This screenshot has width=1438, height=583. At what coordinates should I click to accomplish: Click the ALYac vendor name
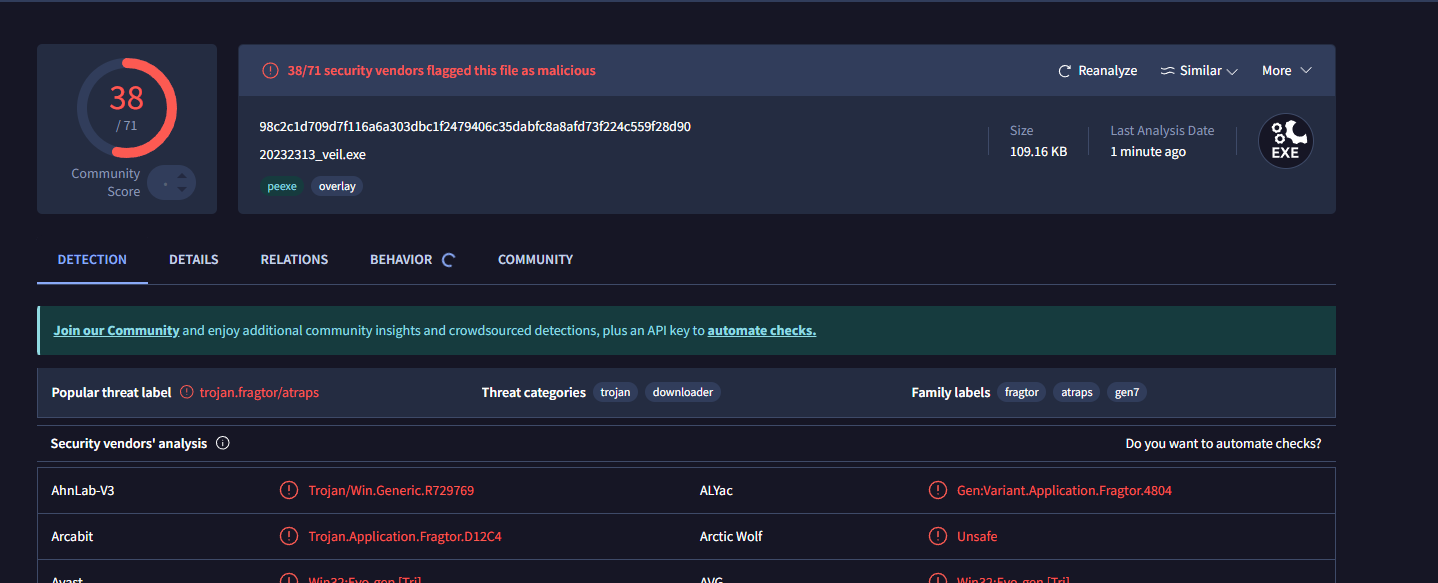click(716, 491)
